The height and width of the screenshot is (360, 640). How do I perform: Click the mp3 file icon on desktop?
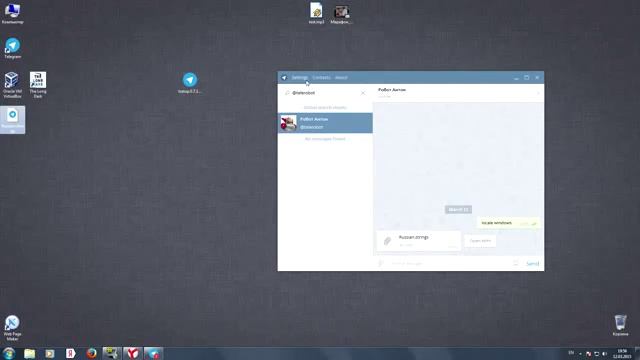tap(316, 13)
